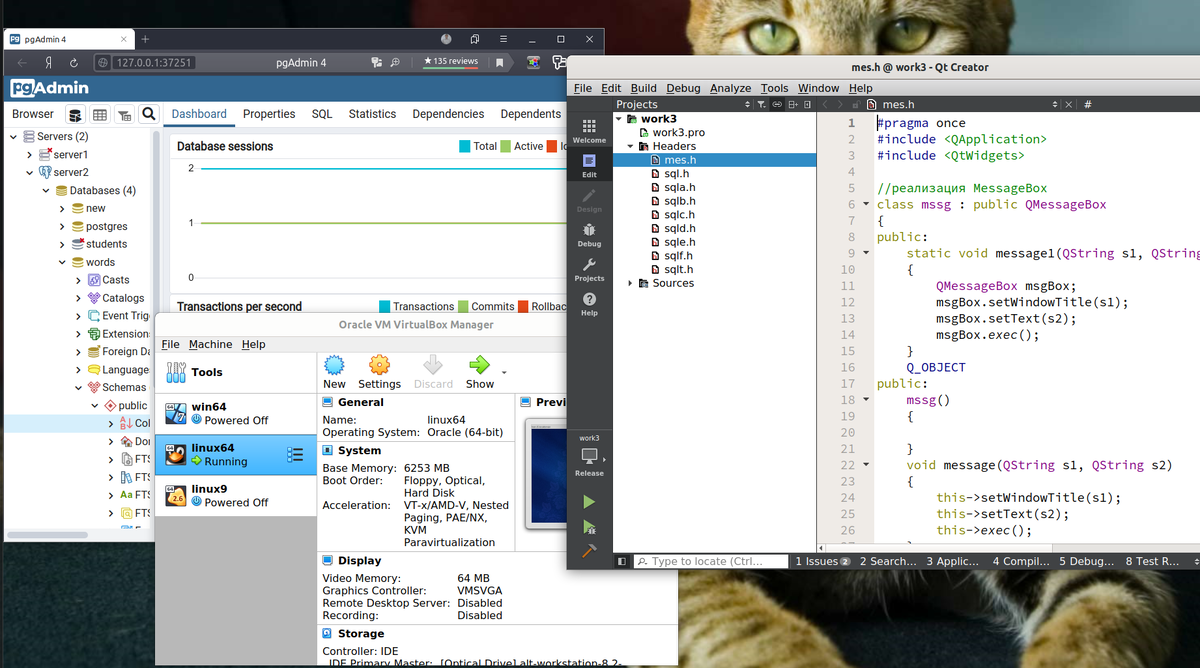
Task: Open a new browser tab with plus
Action: click(145, 39)
